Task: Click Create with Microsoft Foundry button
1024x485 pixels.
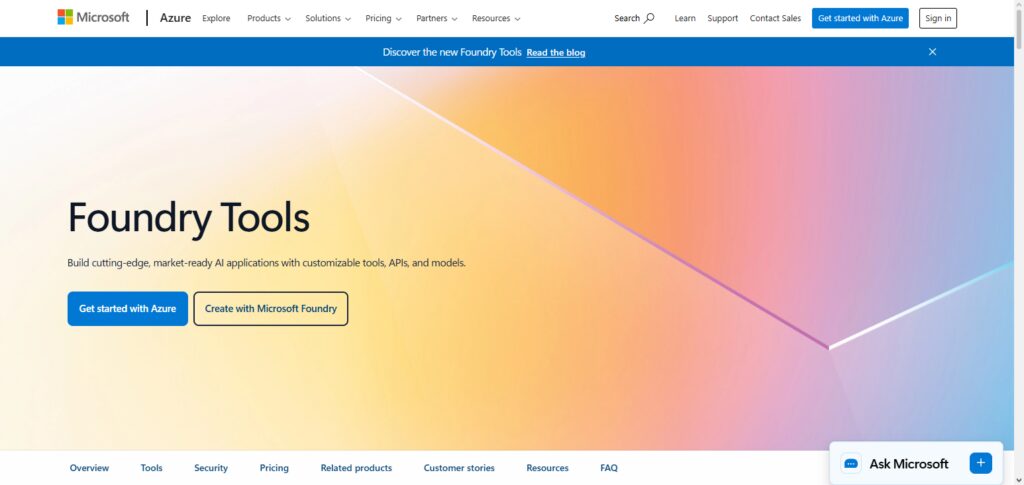Action: 271,309
